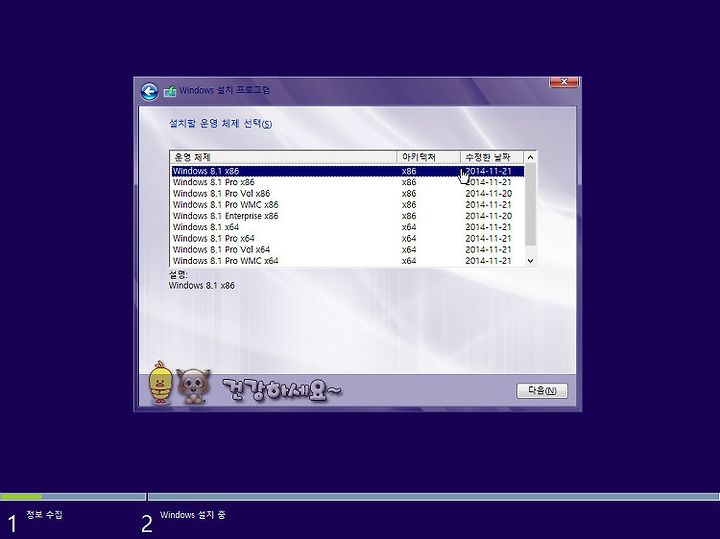Click the 다음(N) next button

coord(542,391)
